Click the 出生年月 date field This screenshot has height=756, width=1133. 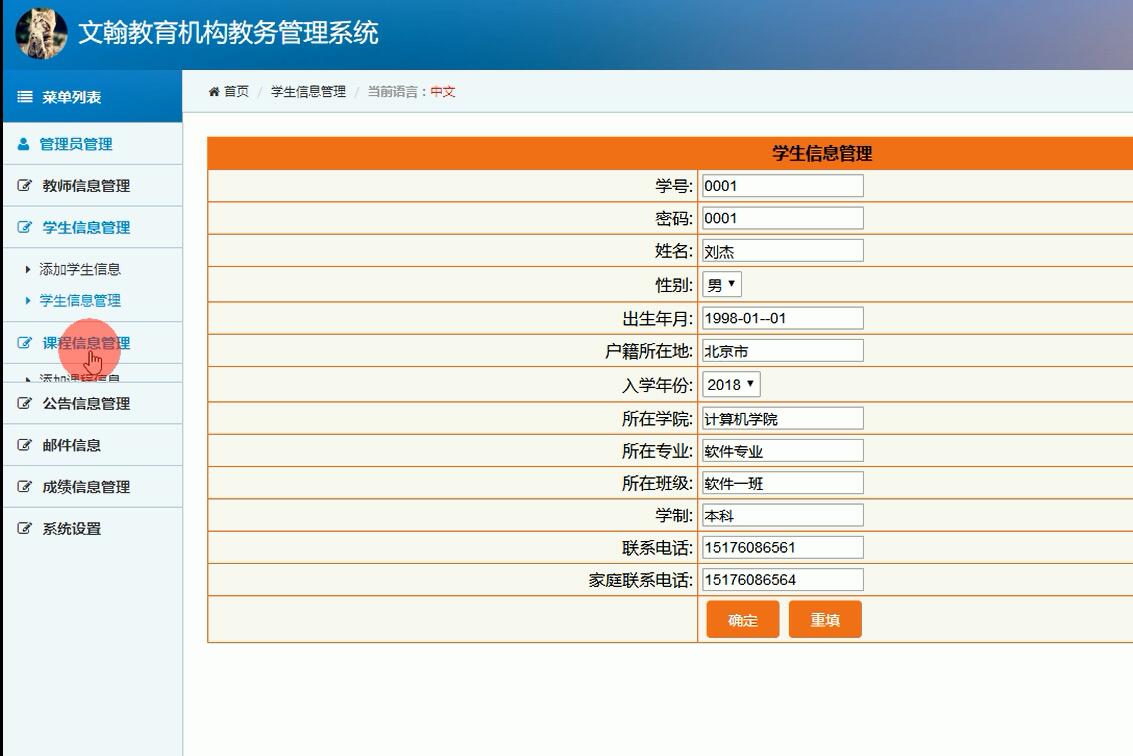tap(783, 318)
